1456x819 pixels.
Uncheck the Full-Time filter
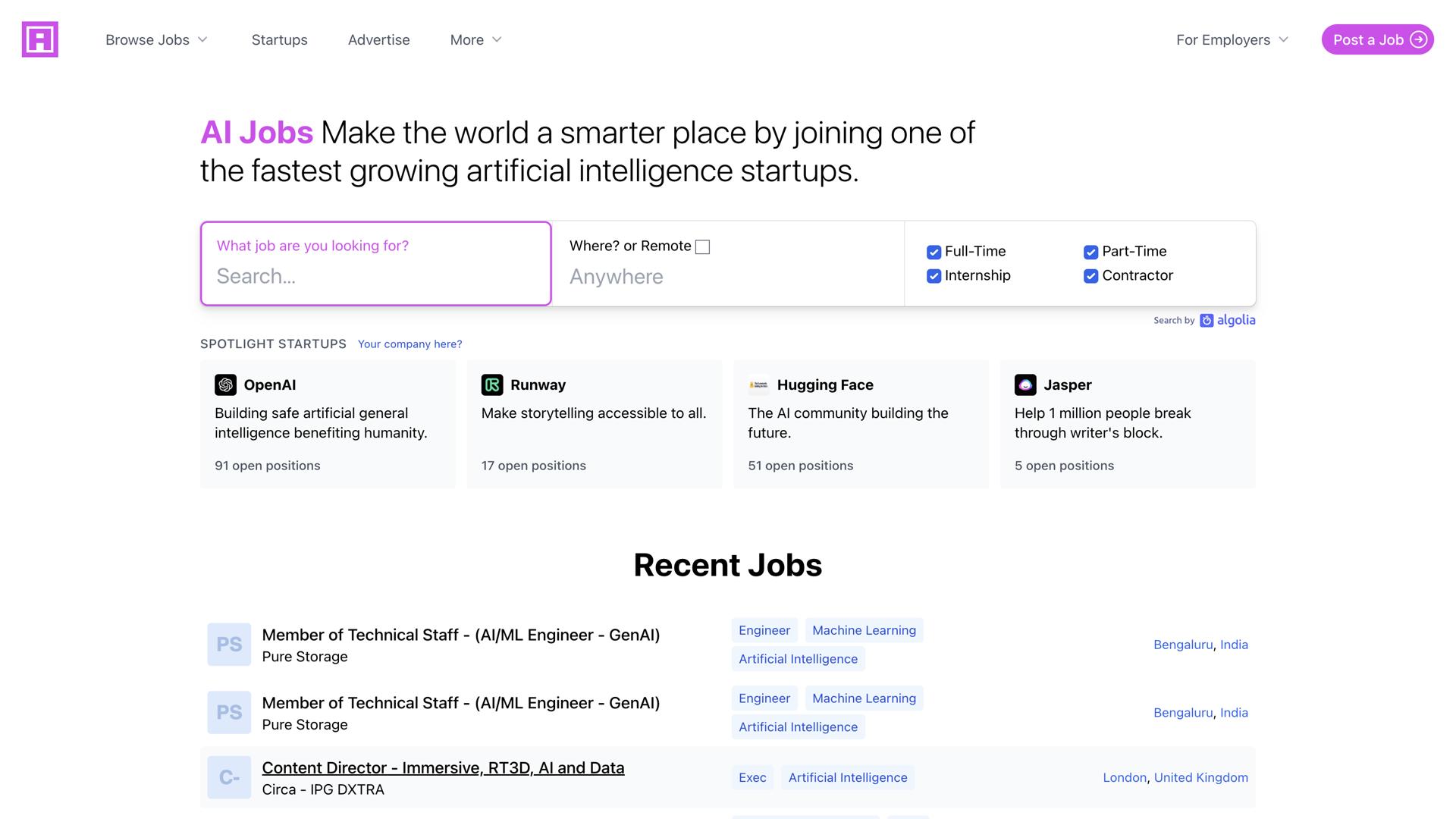click(933, 251)
